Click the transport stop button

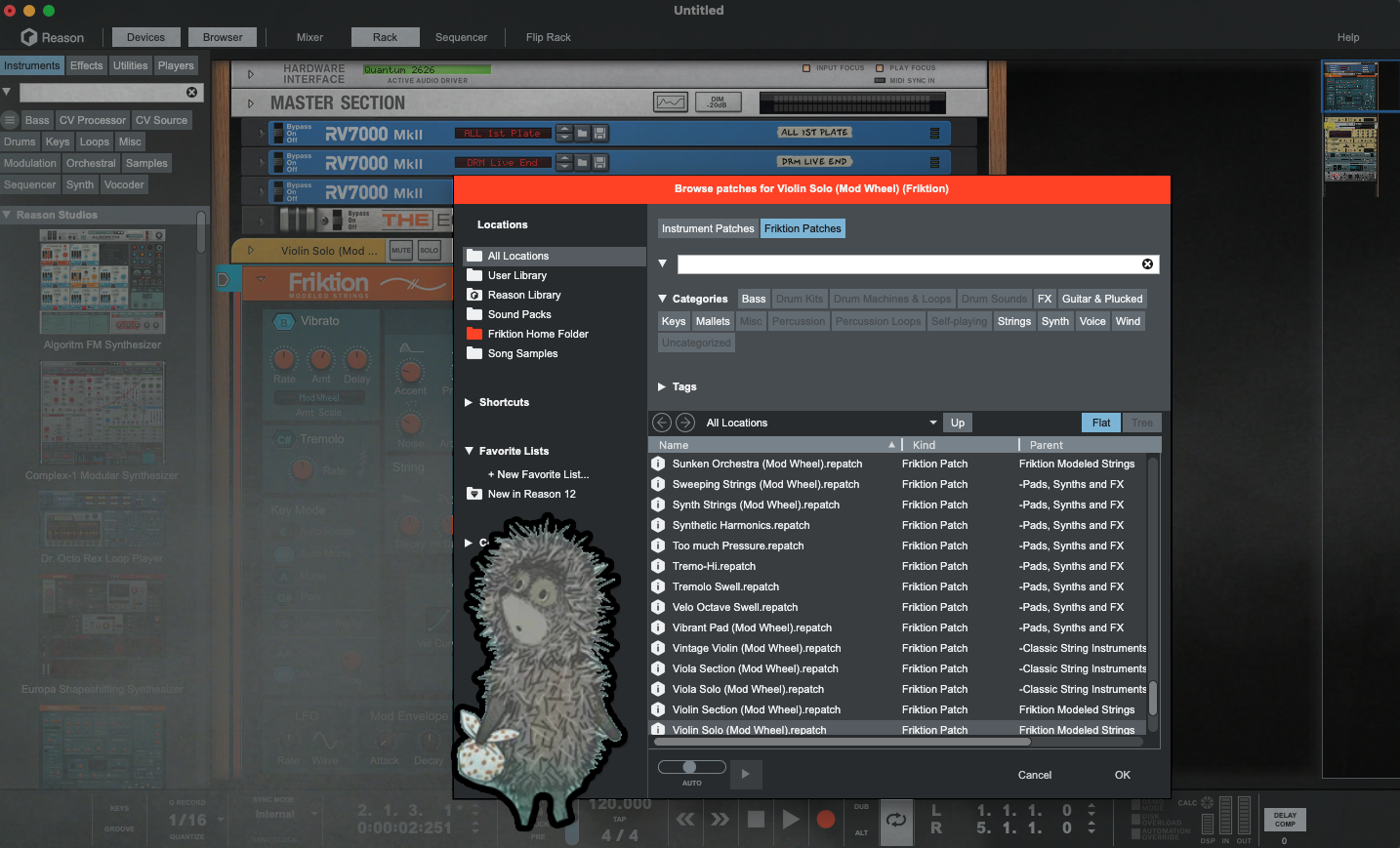(x=756, y=820)
